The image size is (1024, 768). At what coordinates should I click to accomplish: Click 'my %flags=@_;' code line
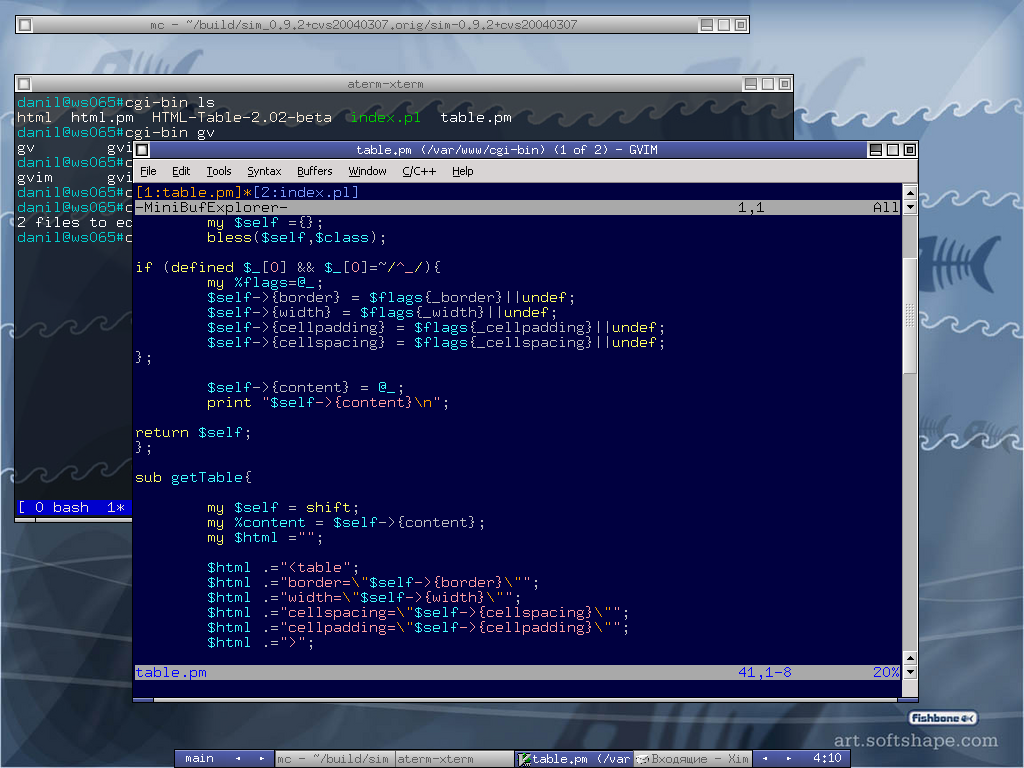click(x=264, y=283)
